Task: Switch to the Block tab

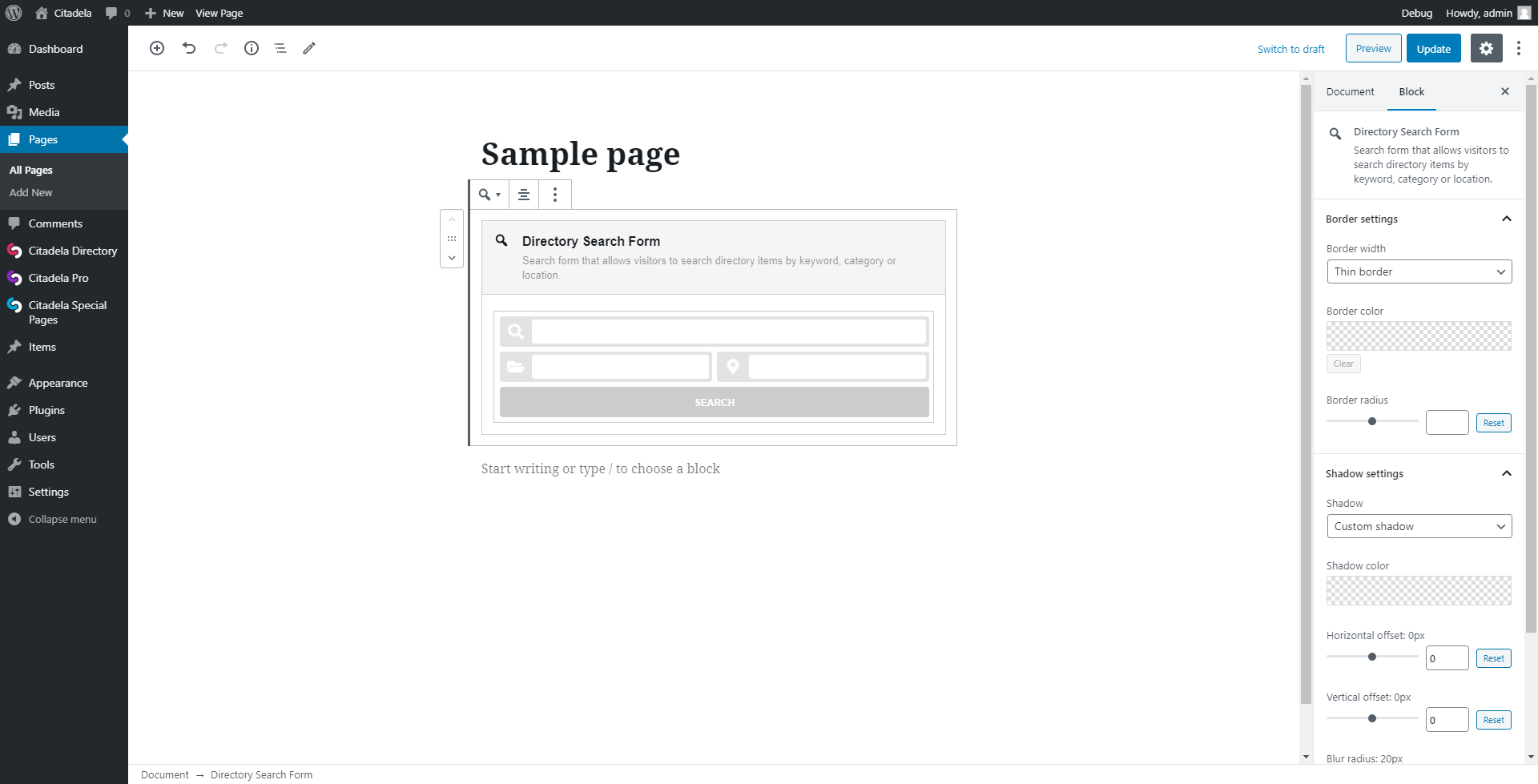Action: coord(1411,91)
